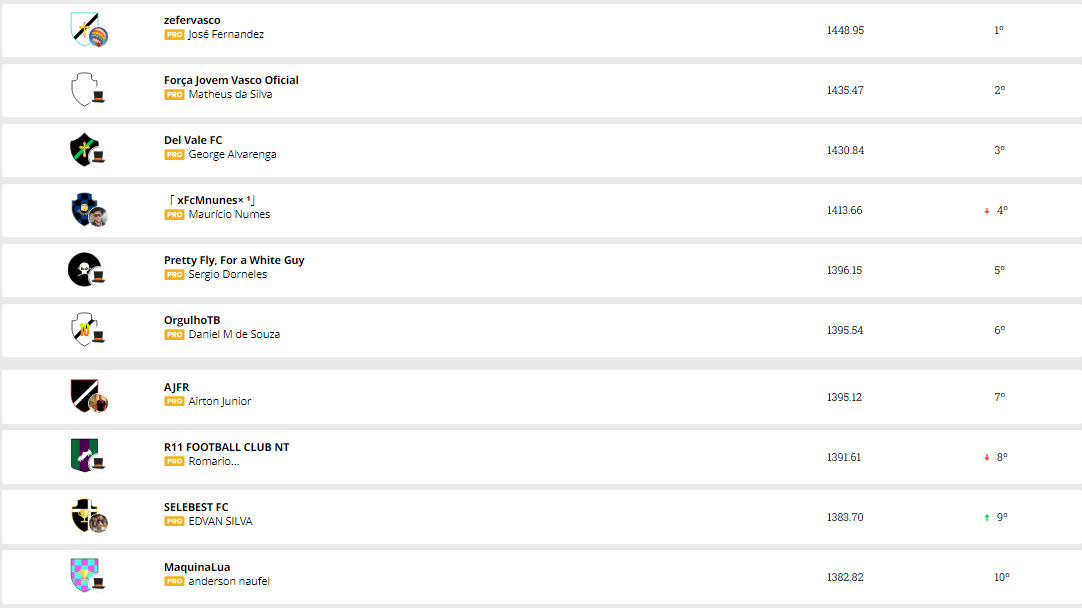Click the zefervasco team crest icon
The width and height of the screenshot is (1082, 608).
coord(84,28)
